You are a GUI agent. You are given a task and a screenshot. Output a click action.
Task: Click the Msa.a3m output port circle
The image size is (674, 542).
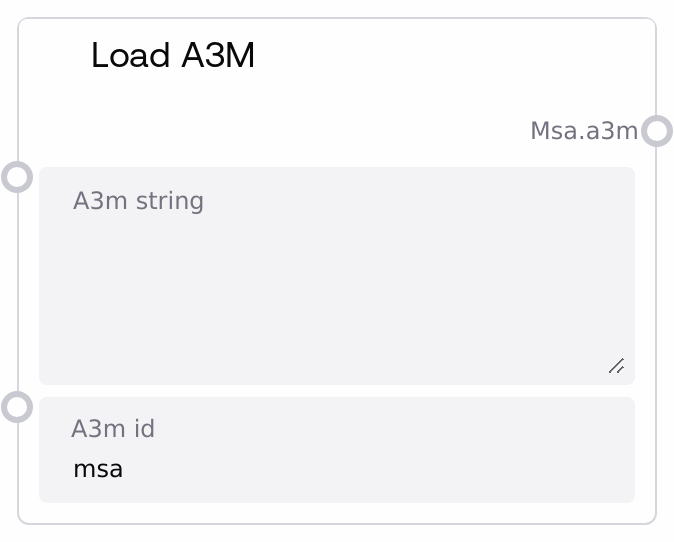pos(656,131)
